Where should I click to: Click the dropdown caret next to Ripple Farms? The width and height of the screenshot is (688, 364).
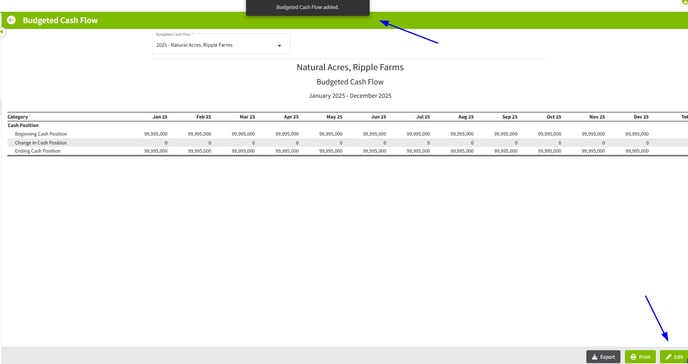click(280, 46)
